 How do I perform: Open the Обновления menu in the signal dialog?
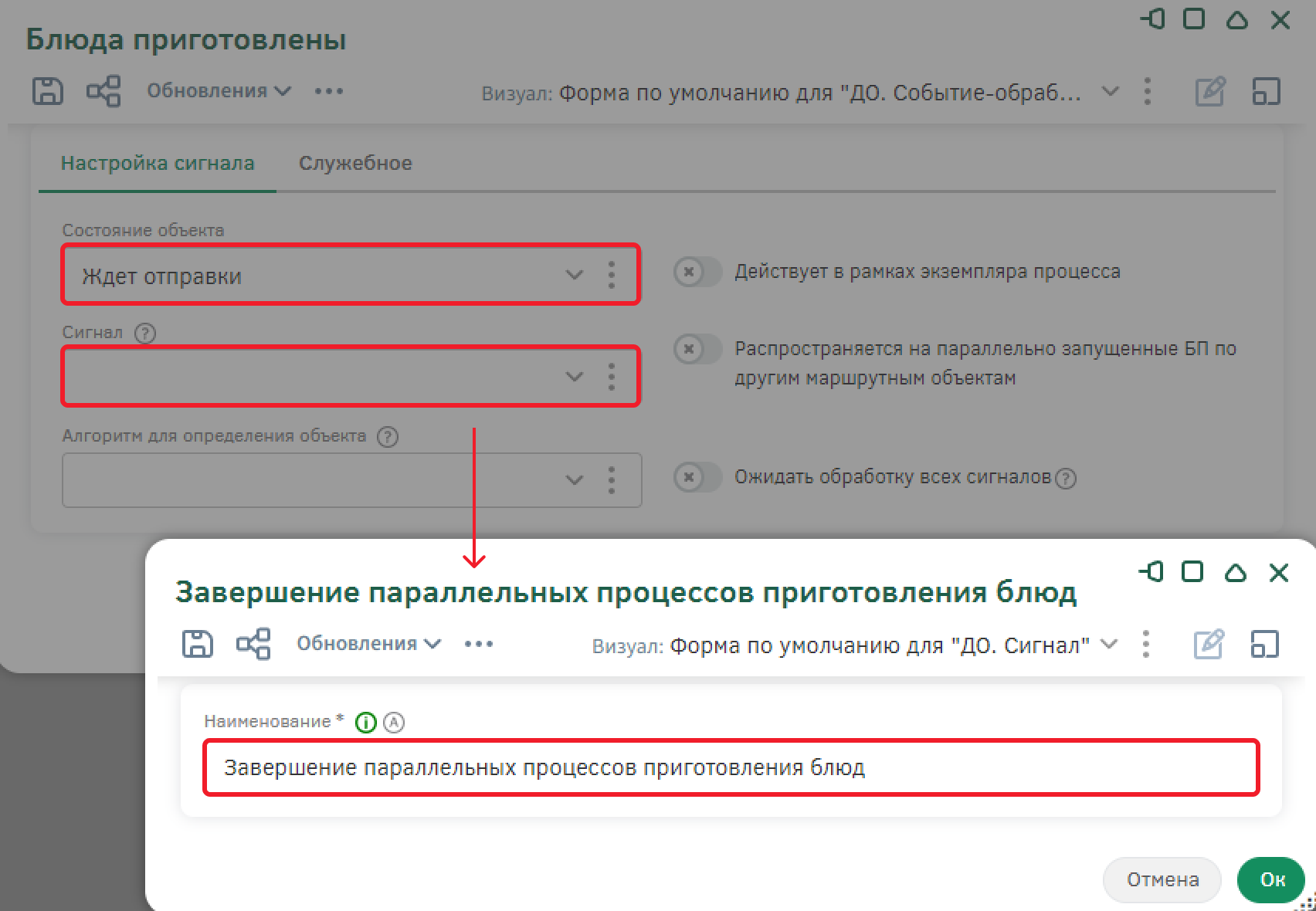[x=368, y=643]
